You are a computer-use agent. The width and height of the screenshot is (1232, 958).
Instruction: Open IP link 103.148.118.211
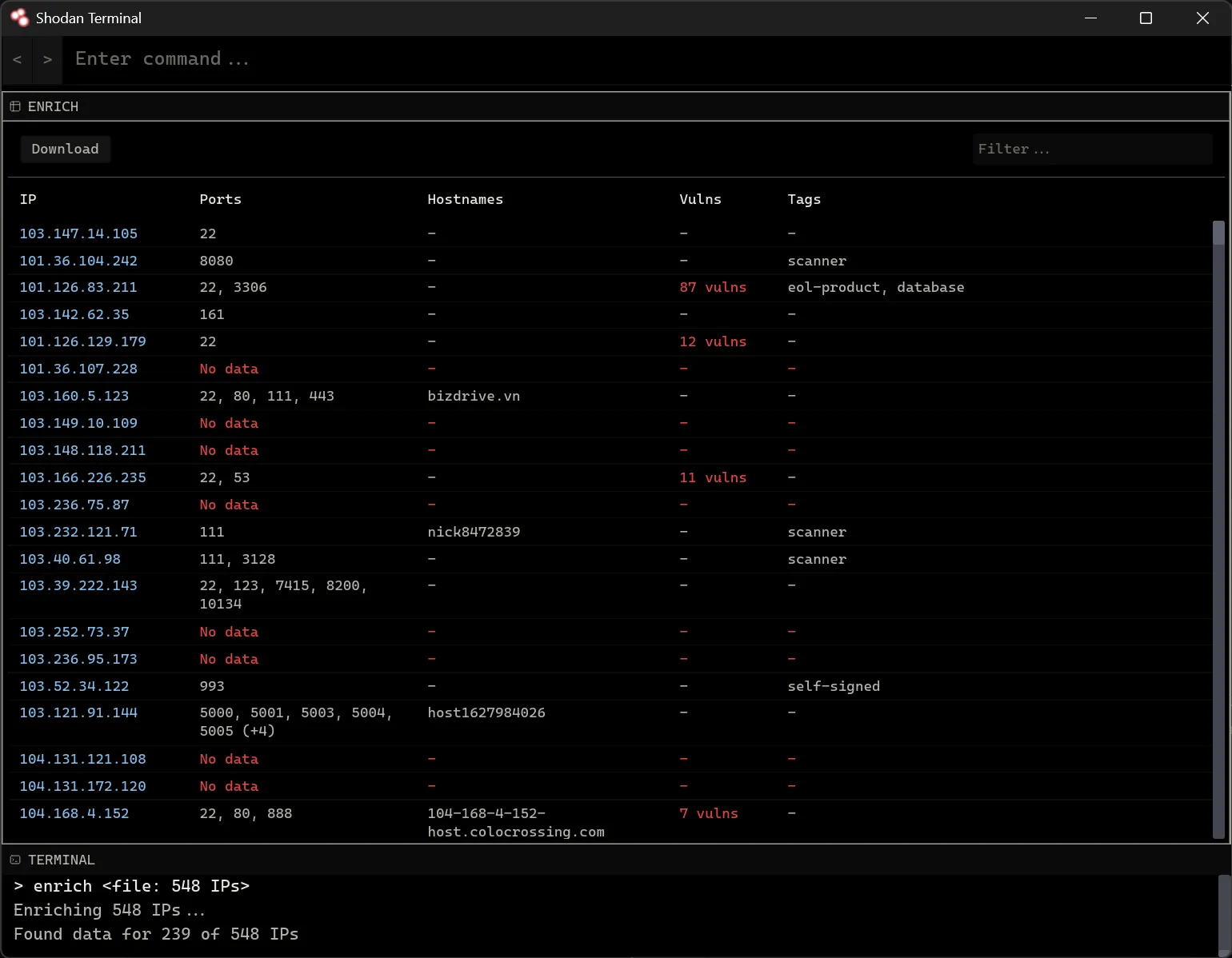(x=82, y=450)
